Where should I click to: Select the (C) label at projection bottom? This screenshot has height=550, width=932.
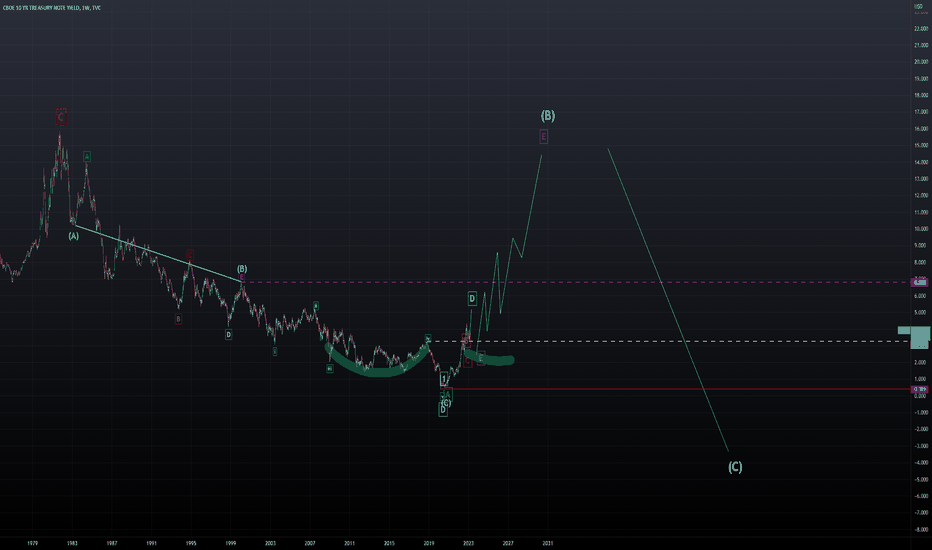click(x=735, y=467)
